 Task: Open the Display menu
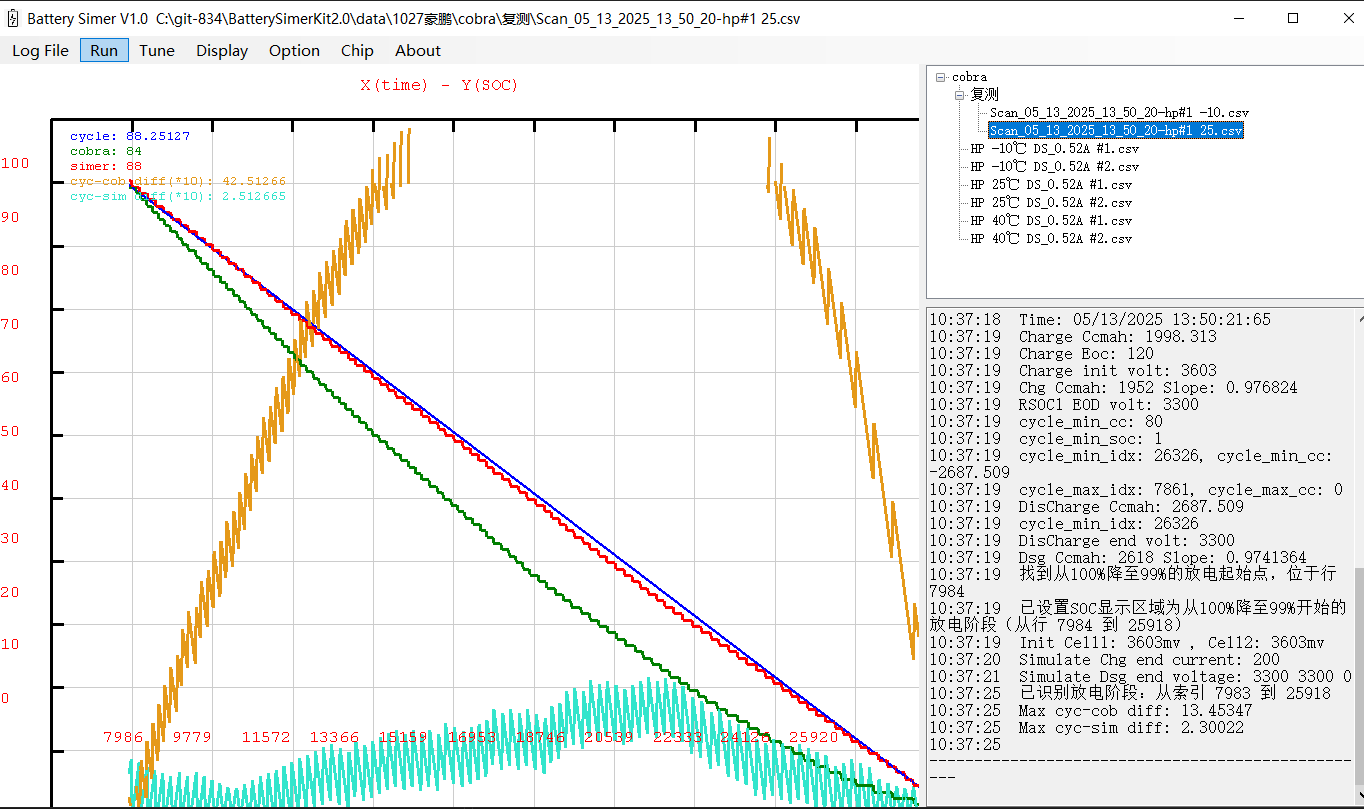222,50
